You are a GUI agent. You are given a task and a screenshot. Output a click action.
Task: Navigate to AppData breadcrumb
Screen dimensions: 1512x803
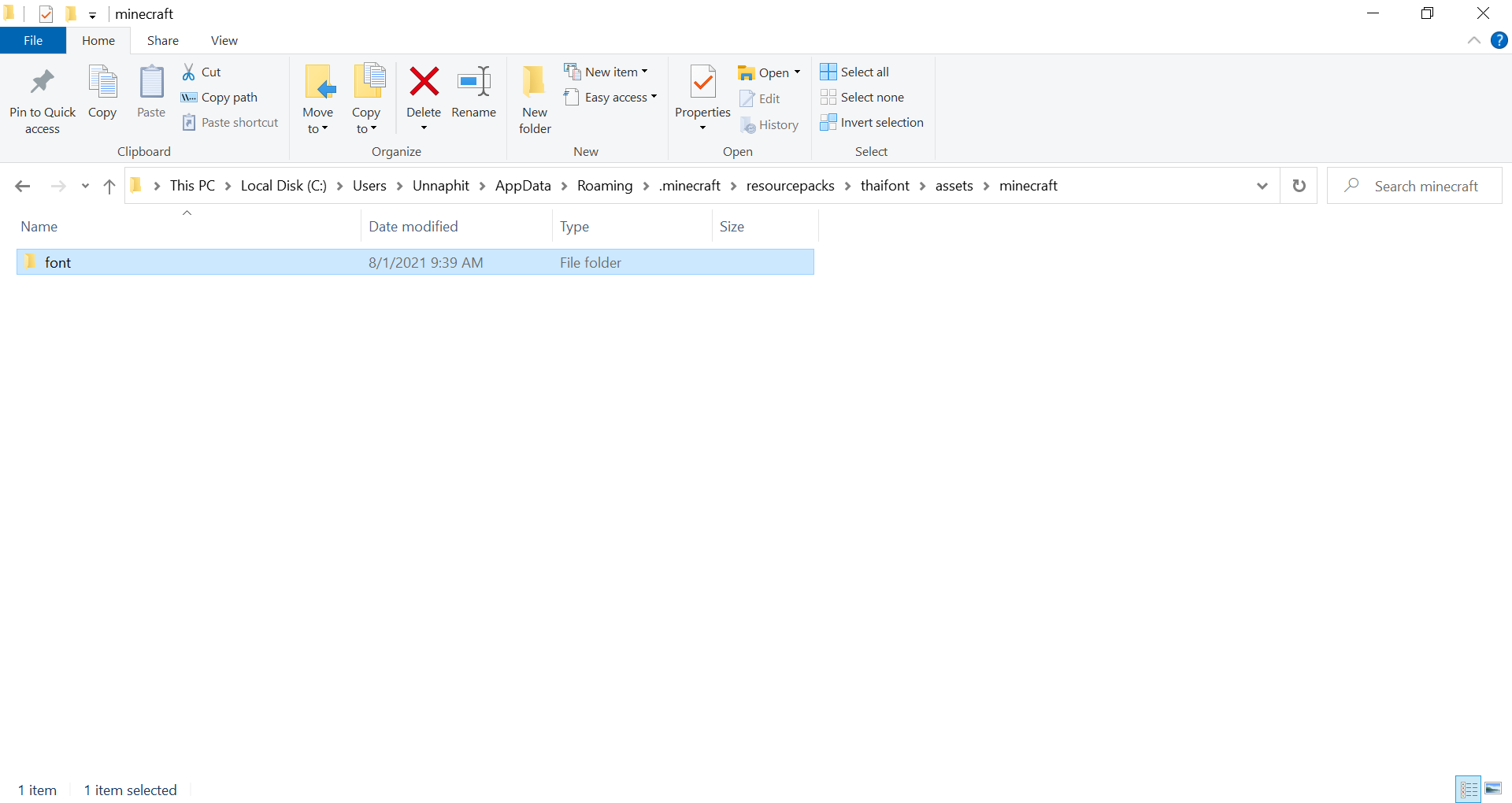pyautogui.click(x=523, y=185)
